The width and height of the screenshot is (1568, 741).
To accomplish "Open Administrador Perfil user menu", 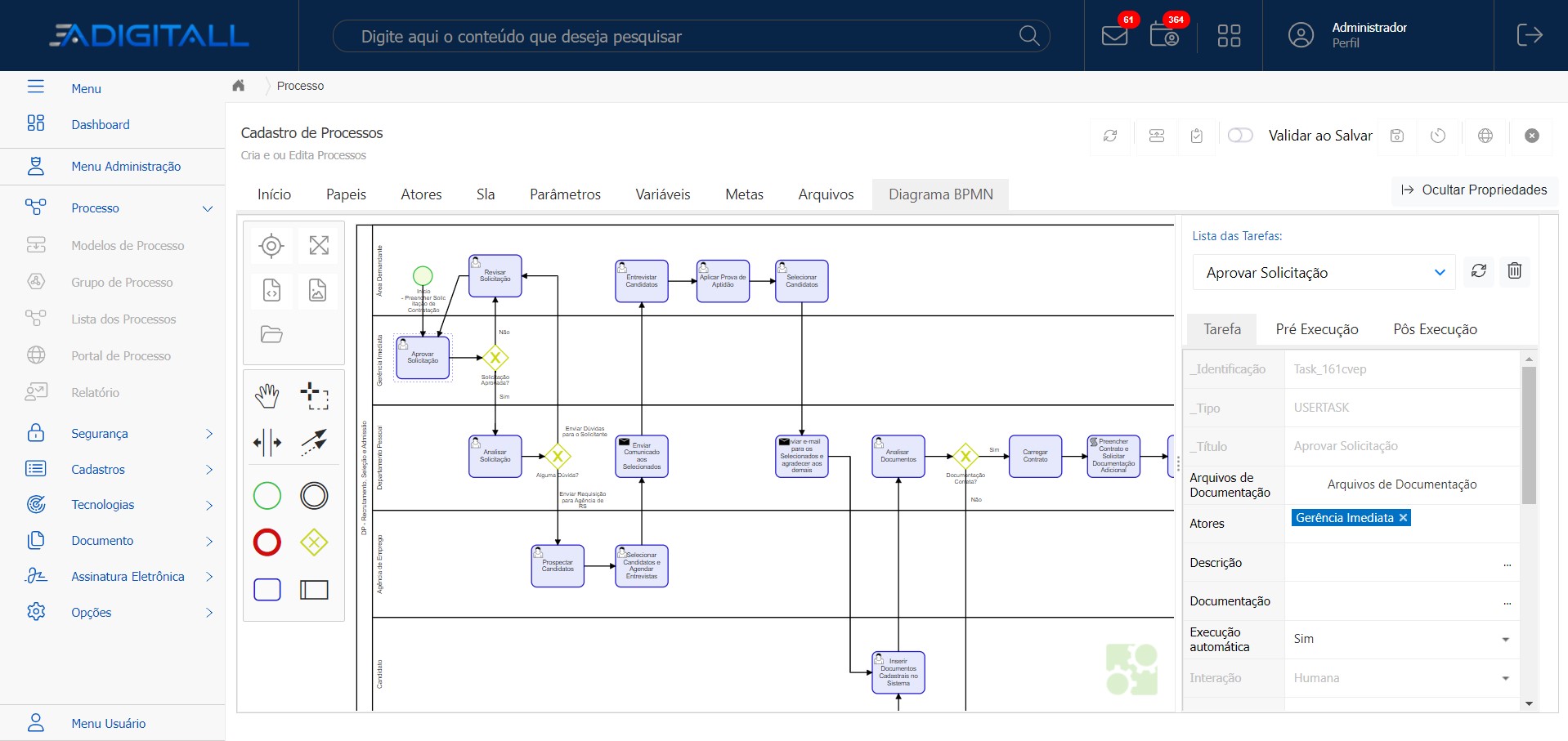I will click(x=1347, y=35).
